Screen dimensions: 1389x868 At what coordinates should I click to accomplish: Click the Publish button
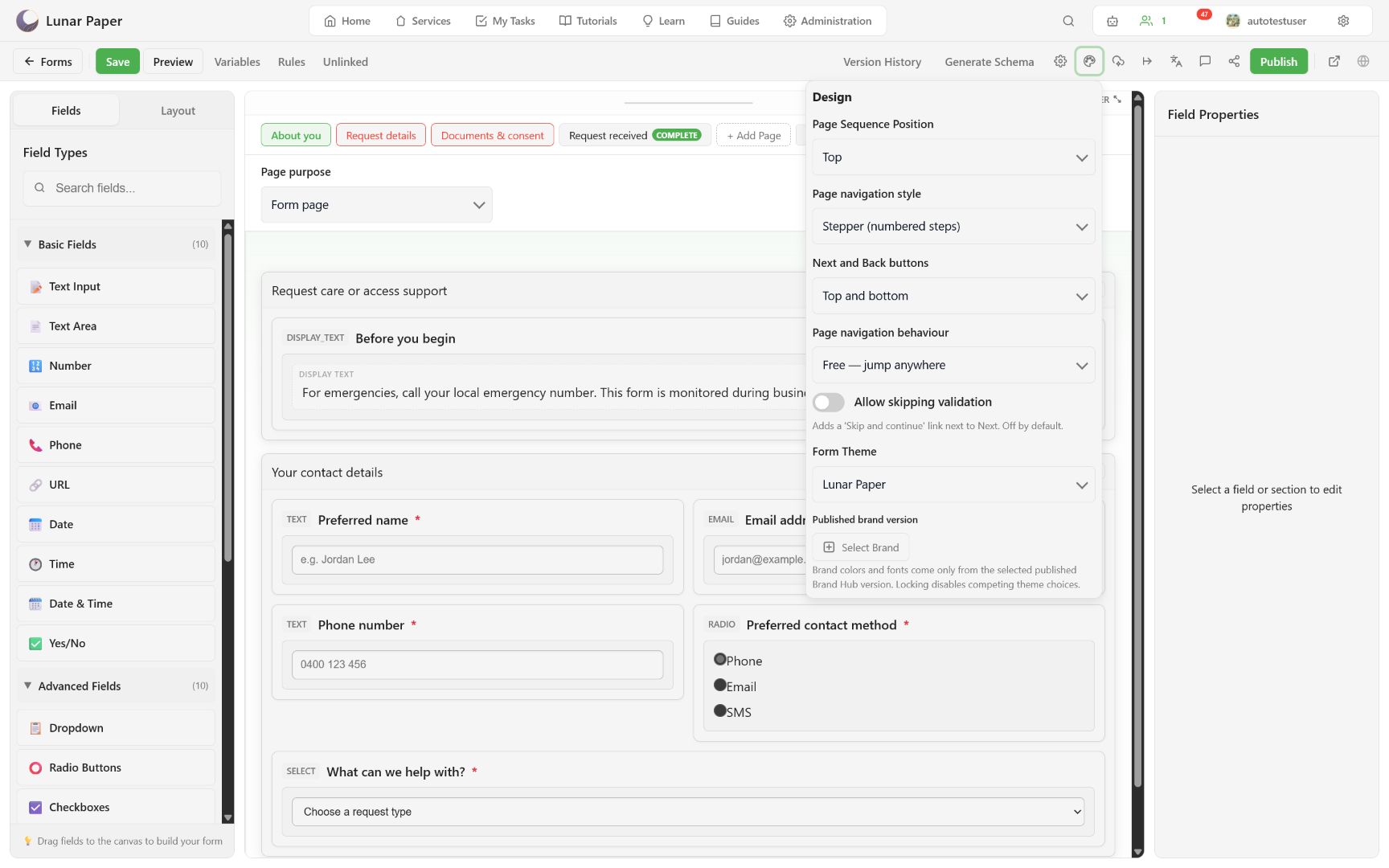1278,61
